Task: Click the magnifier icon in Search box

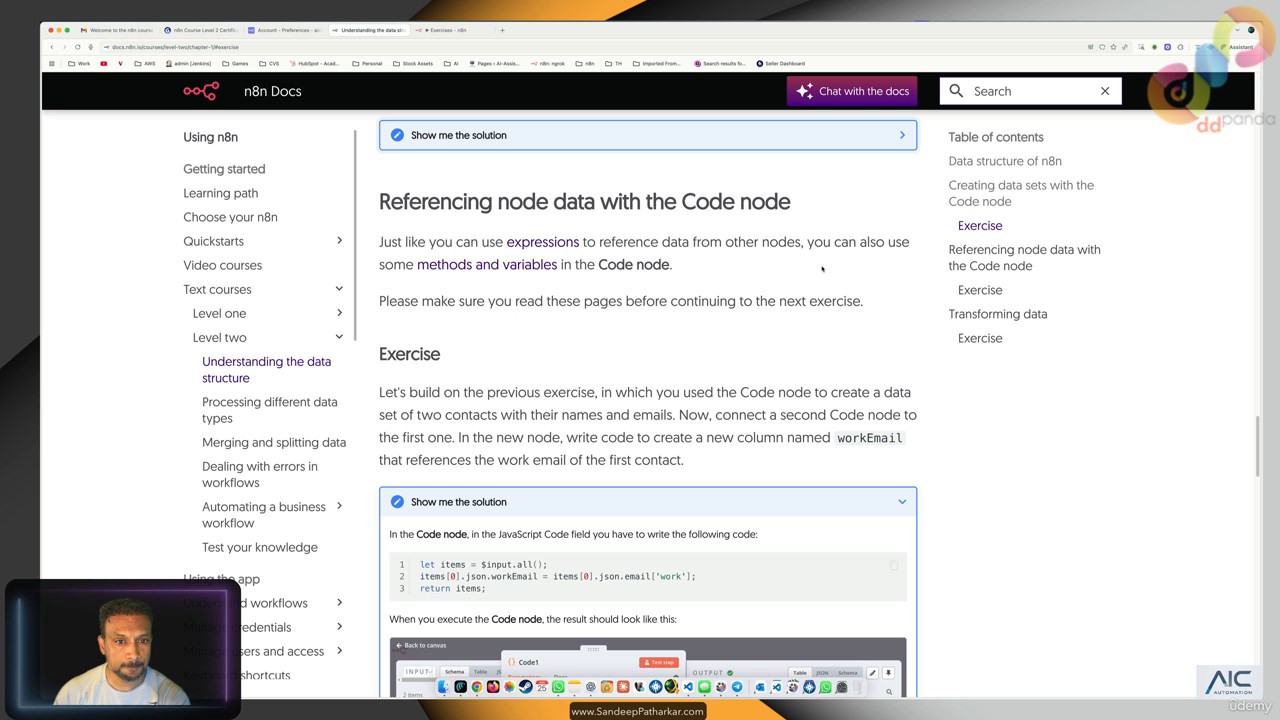Action: click(x=956, y=91)
